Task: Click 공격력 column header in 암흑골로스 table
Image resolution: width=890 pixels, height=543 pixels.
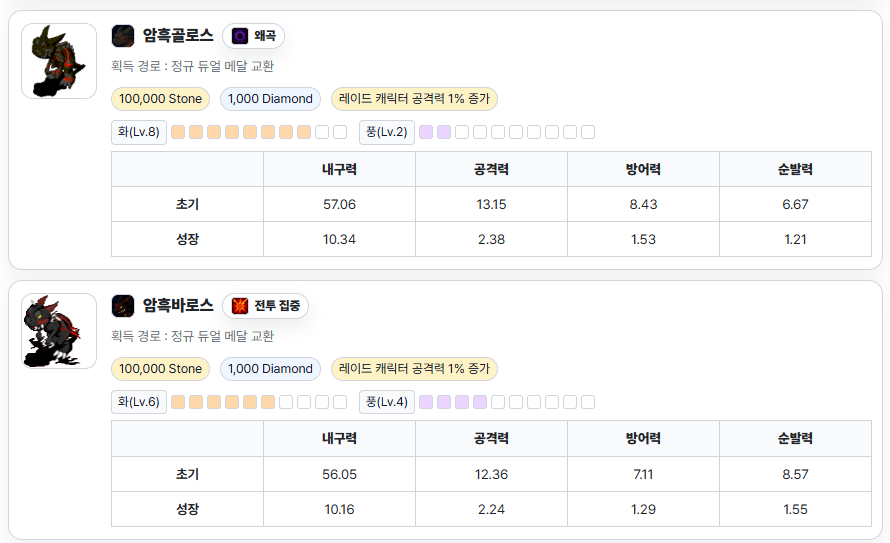Action: click(491, 169)
